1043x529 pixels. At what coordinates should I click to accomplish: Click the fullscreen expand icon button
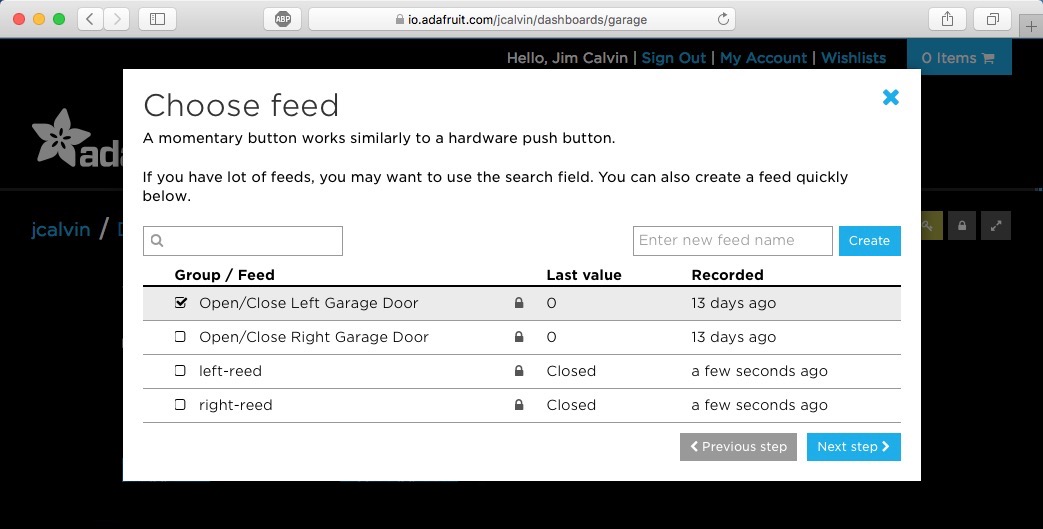tap(996, 226)
